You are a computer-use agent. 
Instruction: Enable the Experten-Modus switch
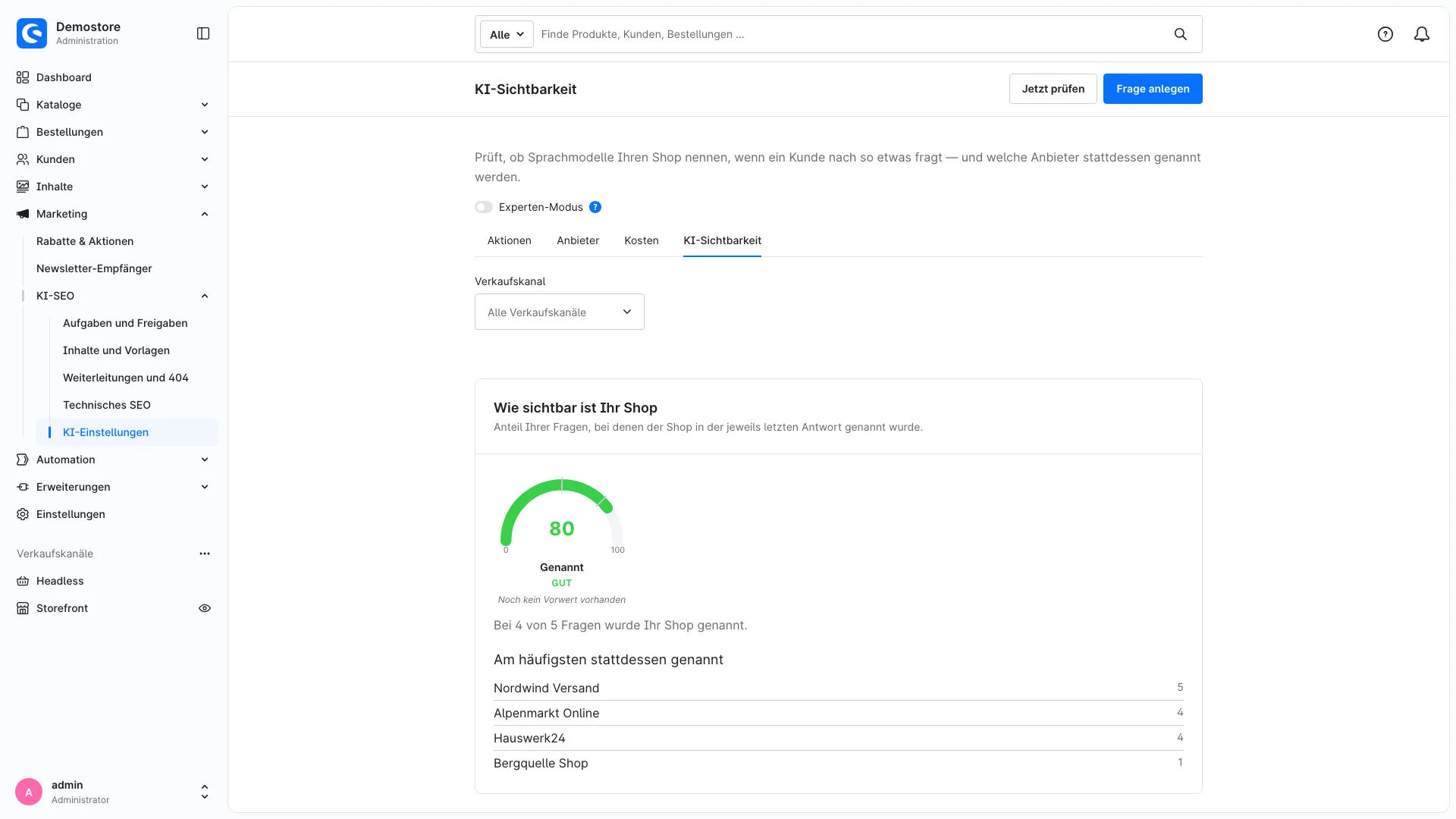tap(484, 207)
